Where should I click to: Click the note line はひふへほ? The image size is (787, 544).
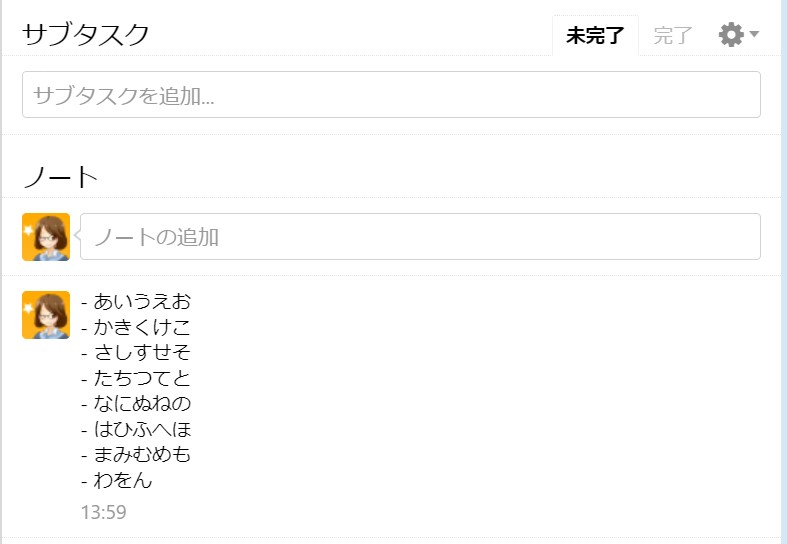pos(136,430)
